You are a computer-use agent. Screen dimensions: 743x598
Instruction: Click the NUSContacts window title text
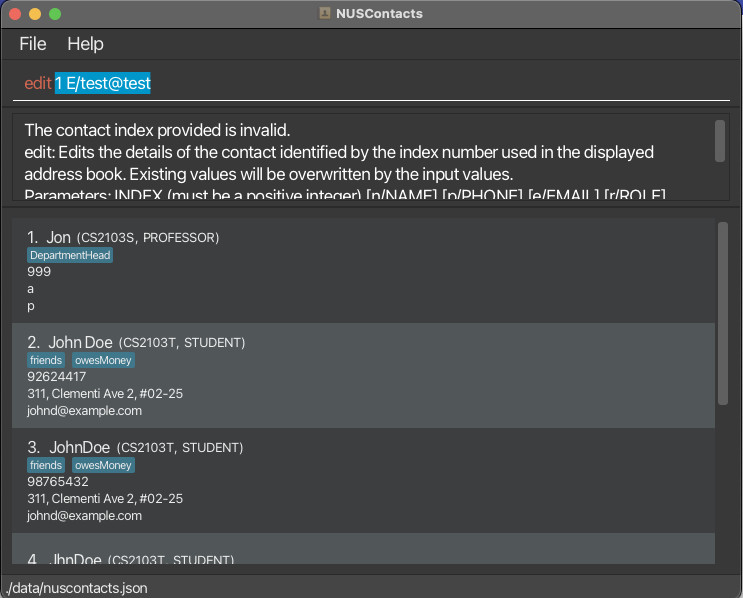[x=379, y=14]
